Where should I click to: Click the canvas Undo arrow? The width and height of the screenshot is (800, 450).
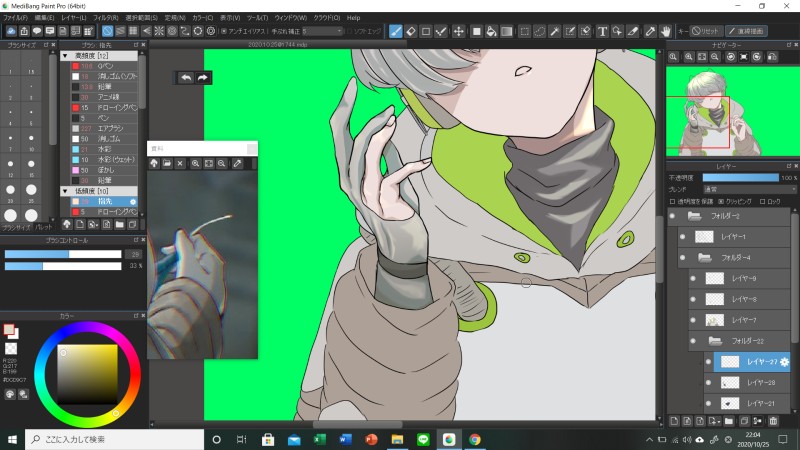186,78
